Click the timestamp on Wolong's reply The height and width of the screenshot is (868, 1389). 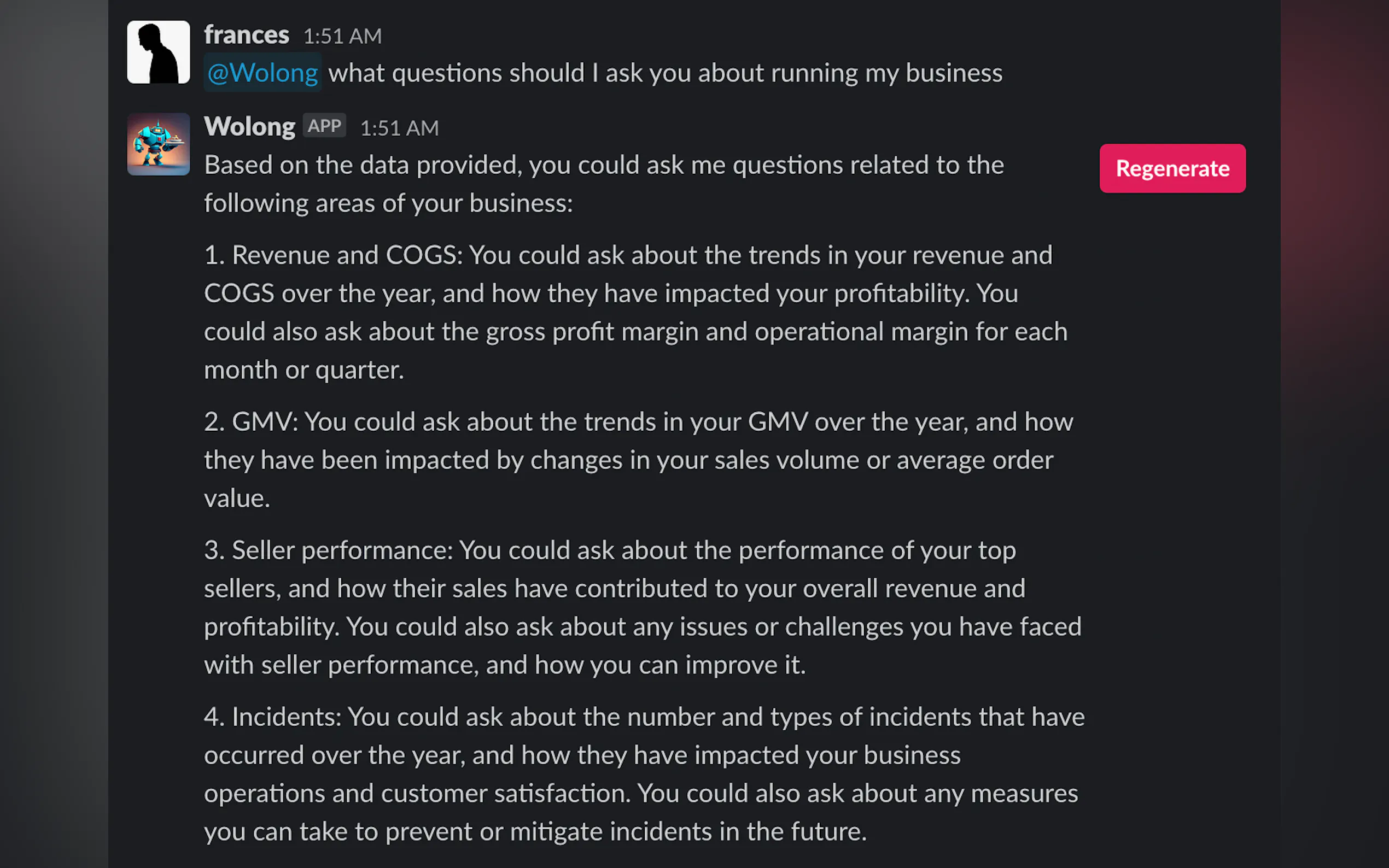coord(399,128)
